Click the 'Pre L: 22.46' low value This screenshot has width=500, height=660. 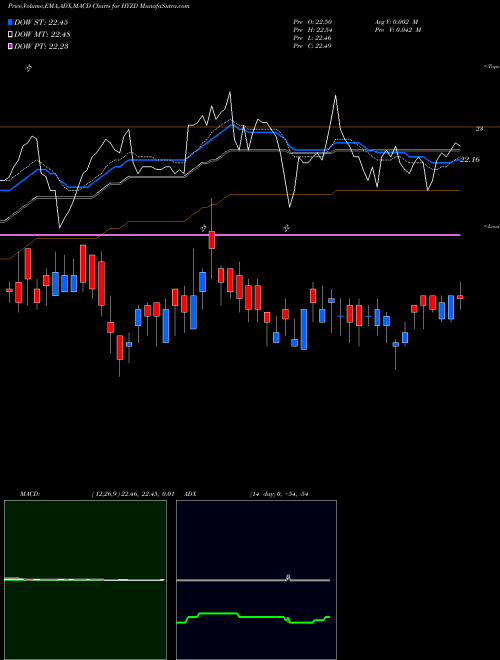313,38
